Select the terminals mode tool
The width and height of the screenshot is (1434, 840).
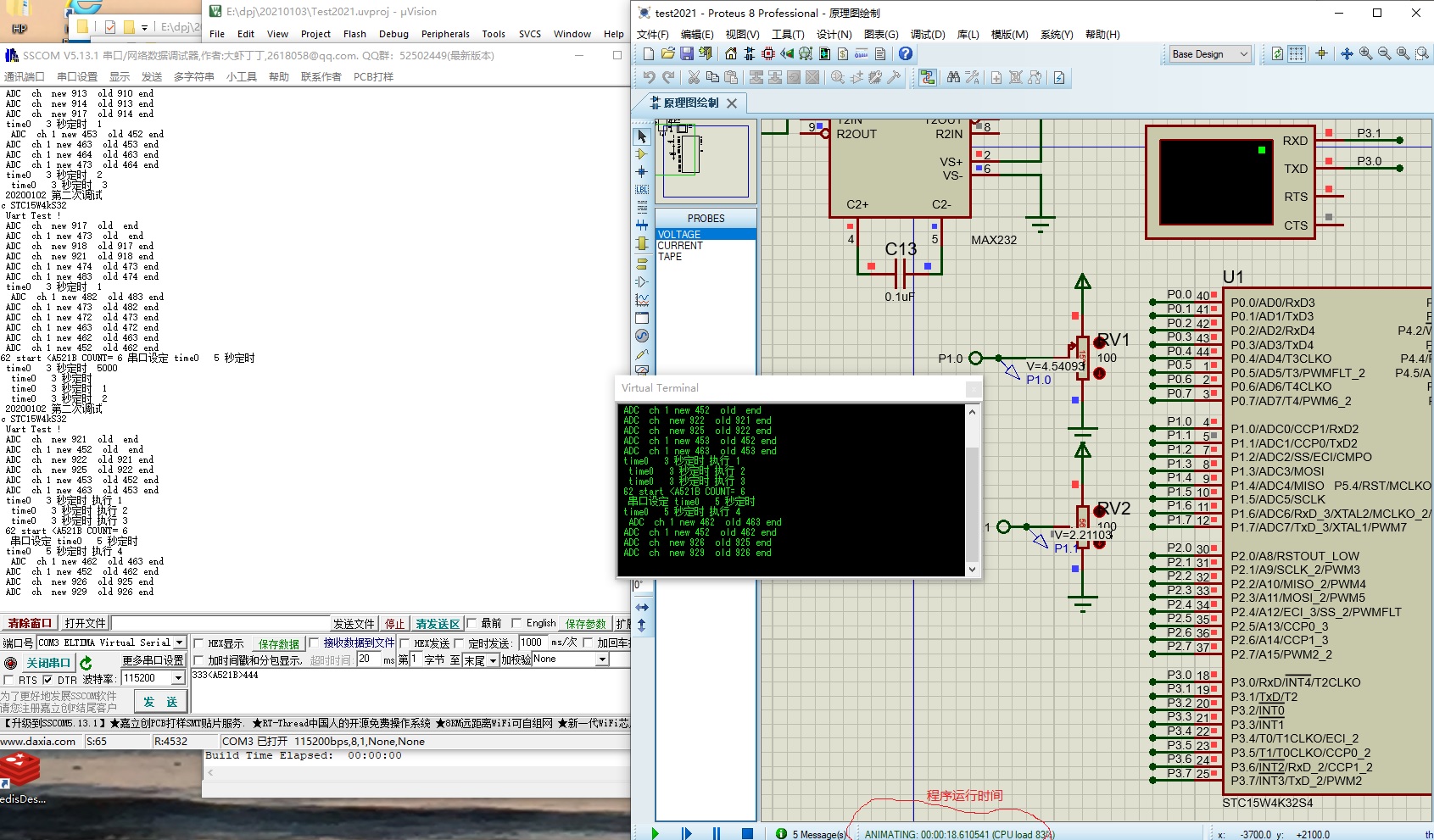(x=642, y=264)
